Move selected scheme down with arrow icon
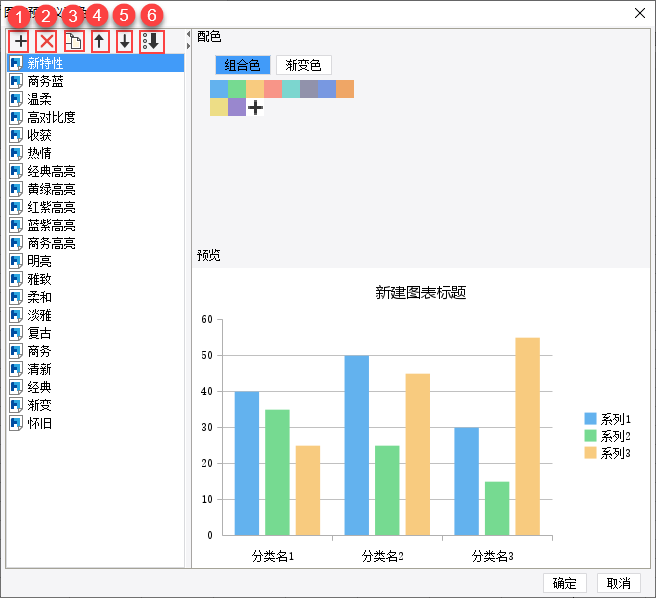This screenshot has width=656, height=598. click(125, 41)
